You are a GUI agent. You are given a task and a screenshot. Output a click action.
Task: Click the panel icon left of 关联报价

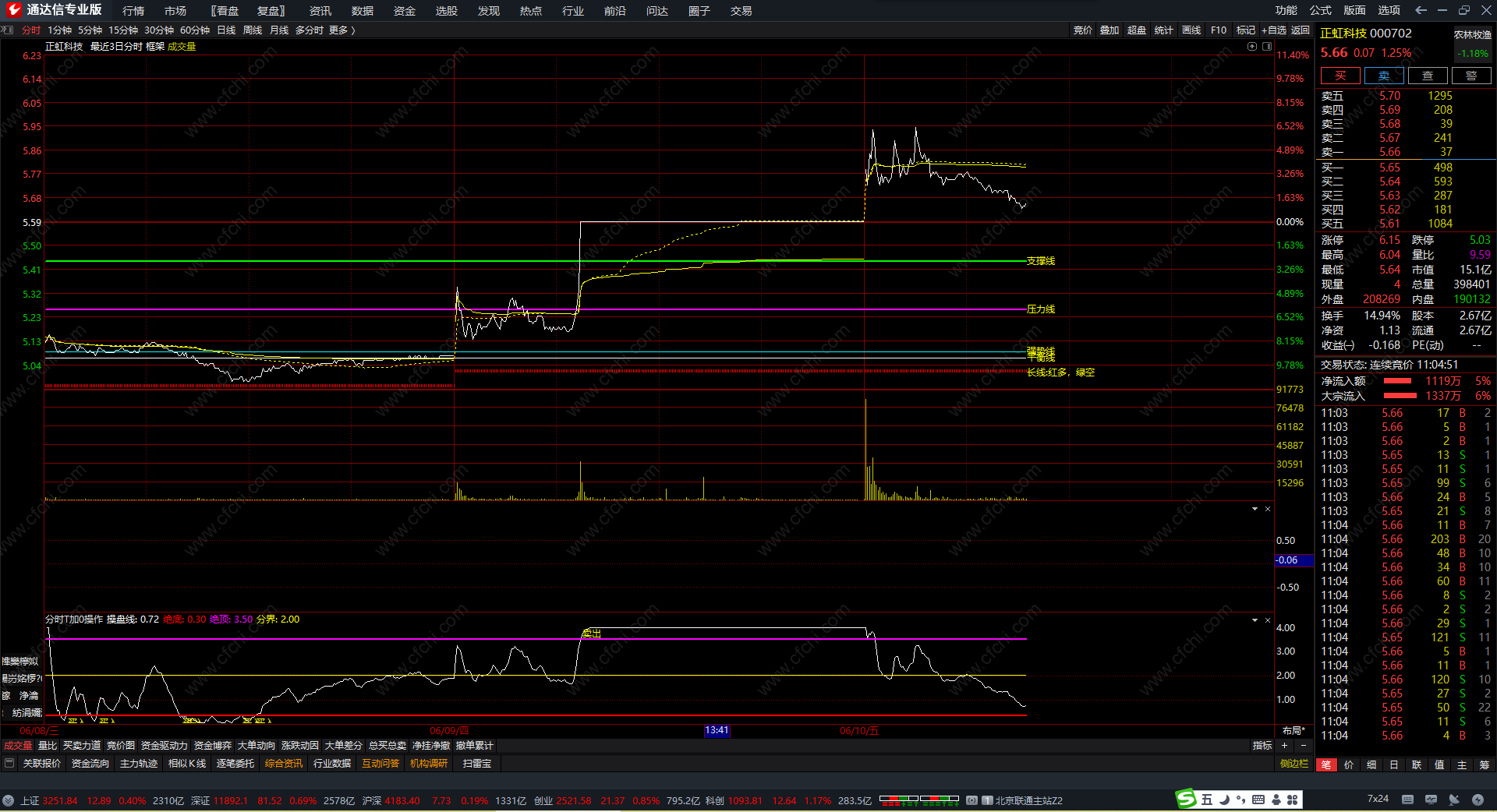coord(9,764)
